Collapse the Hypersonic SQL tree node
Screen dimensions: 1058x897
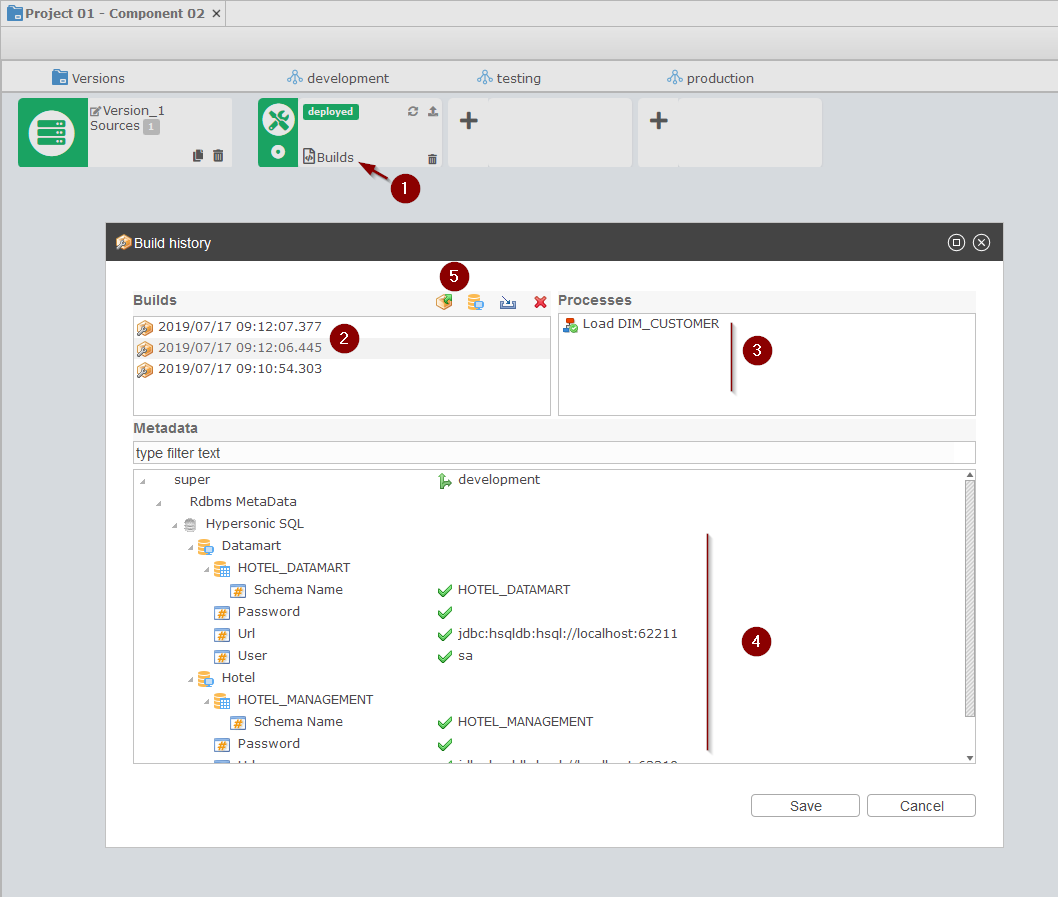(175, 524)
